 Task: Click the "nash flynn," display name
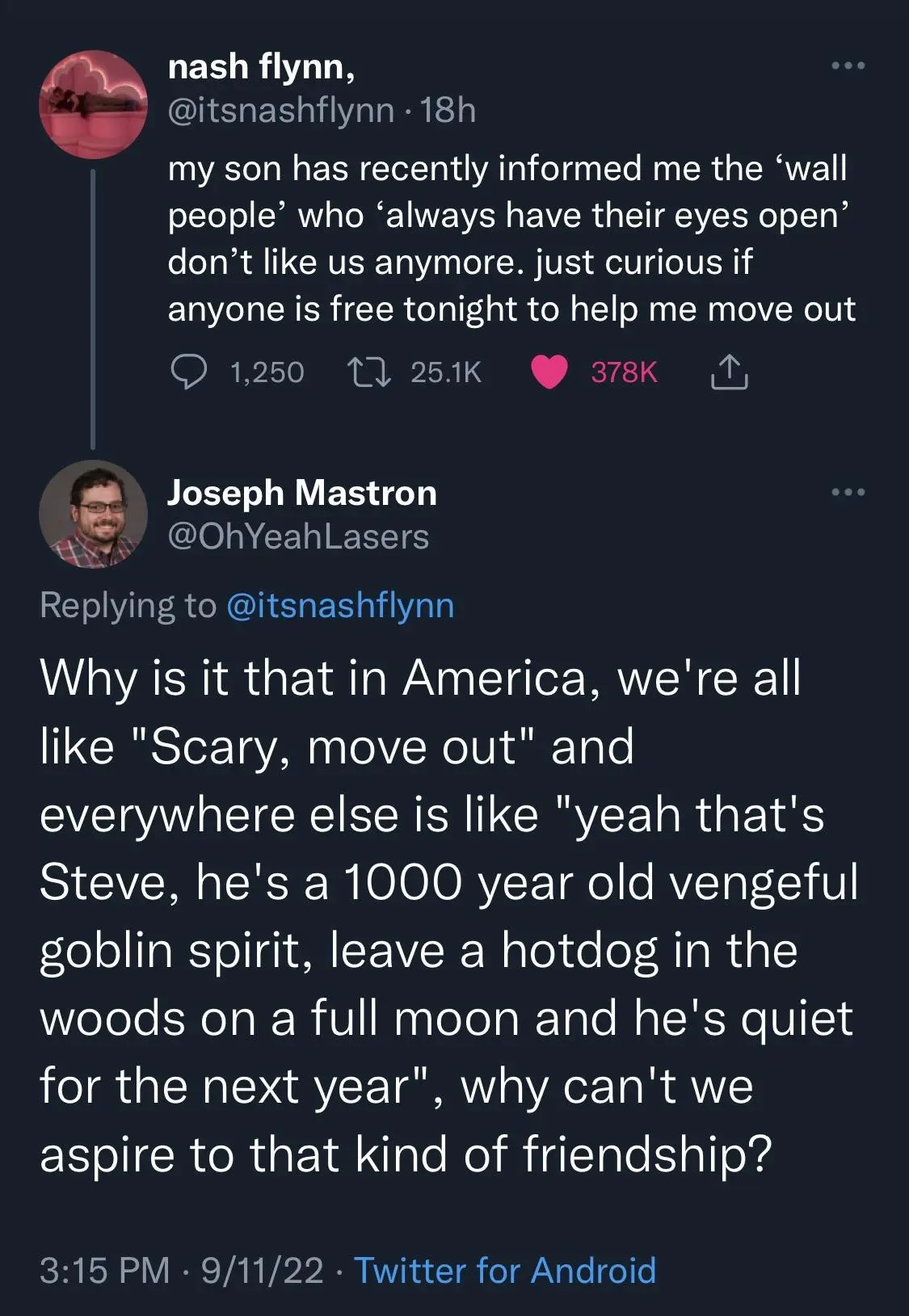click(261, 67)
